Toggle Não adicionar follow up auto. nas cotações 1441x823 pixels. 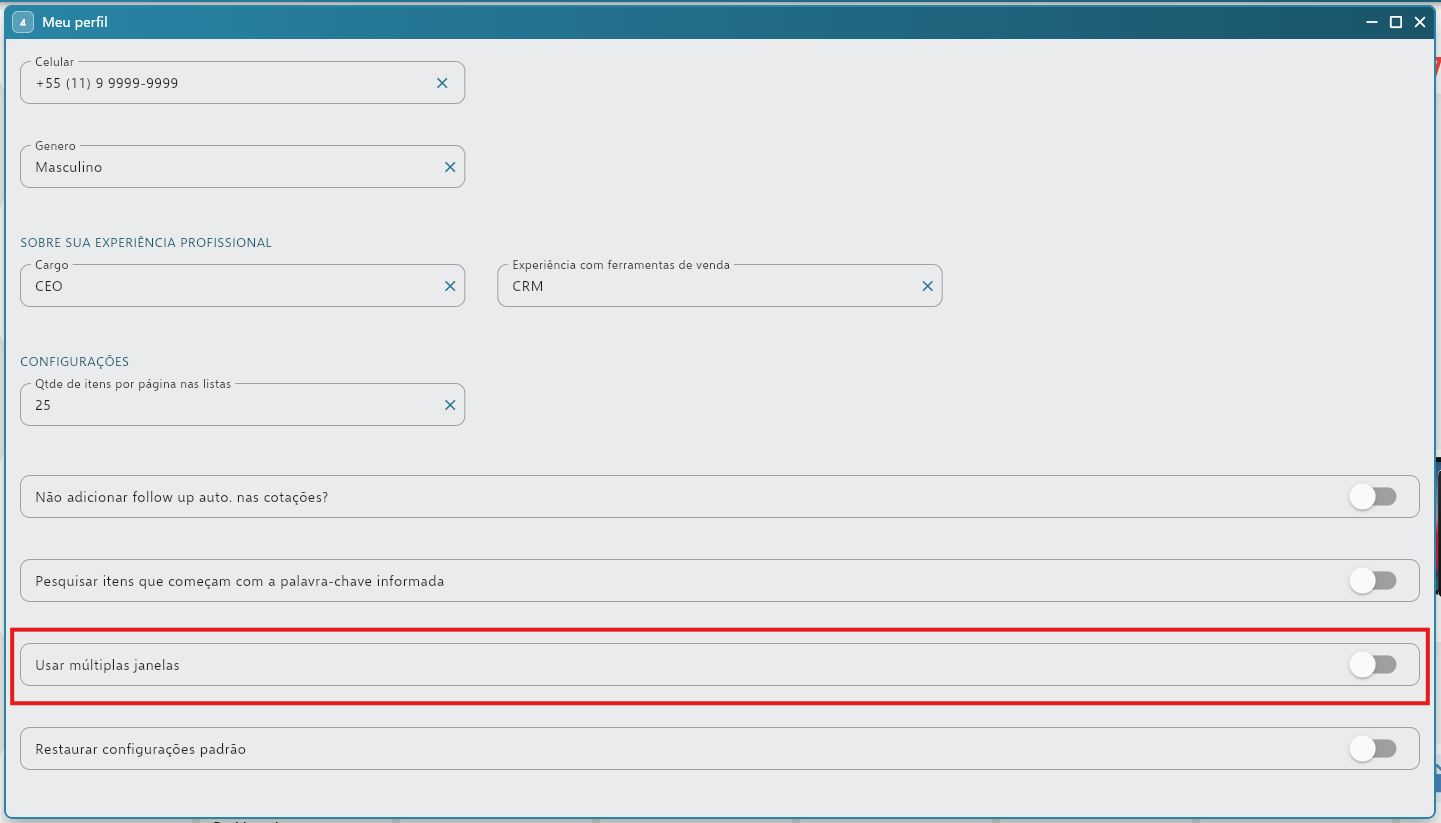pos(1373,496)
